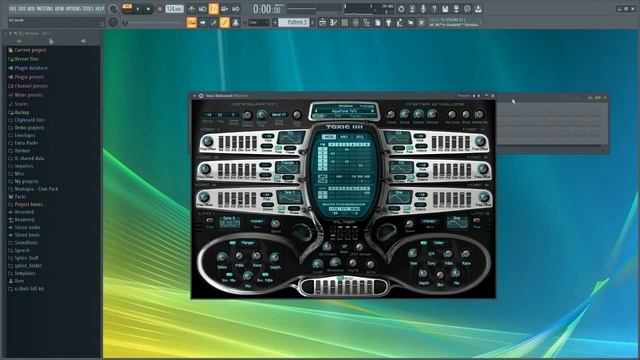This screenshot has width=640, height=360.
Task: Open the EDIT menu
Action: coord(22,8)
